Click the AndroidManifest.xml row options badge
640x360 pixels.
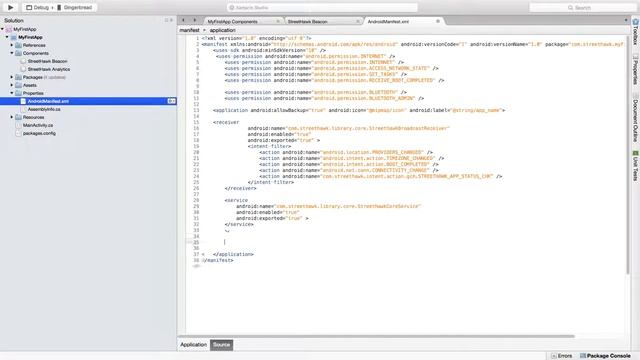[171, 101]
